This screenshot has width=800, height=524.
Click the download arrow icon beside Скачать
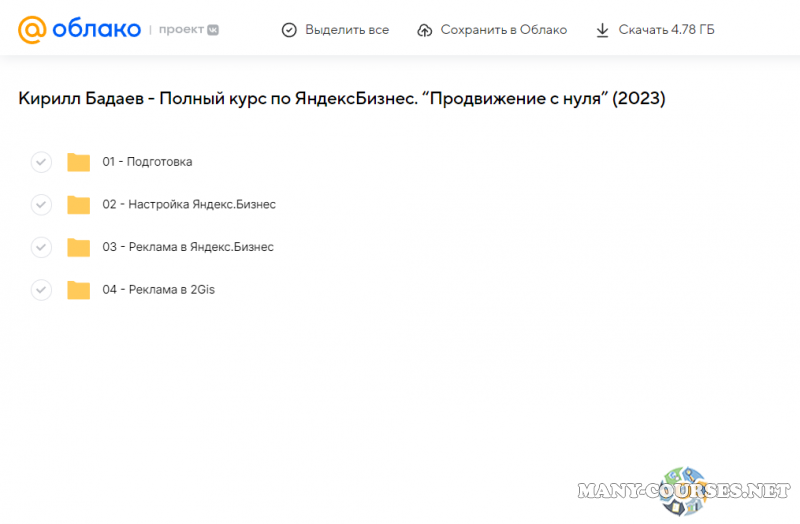602,30
